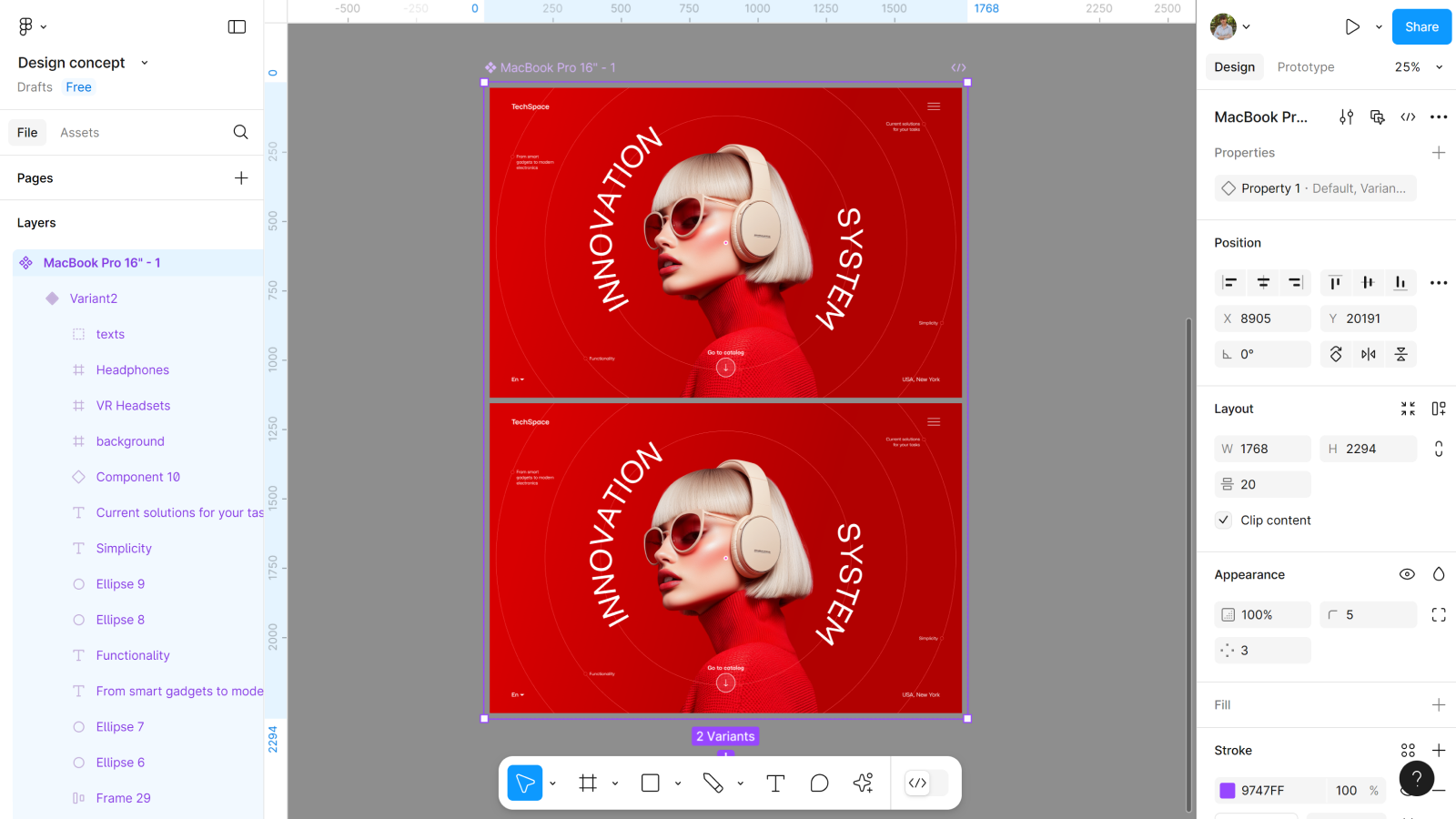
Task: Click the 2 Variants label button
Action: tap(725, 736)
